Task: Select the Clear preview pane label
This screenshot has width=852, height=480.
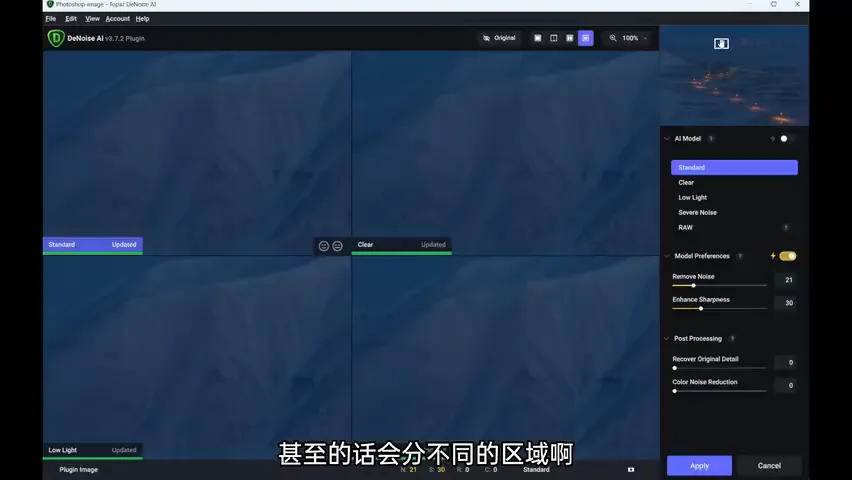Action: (402, 245)
